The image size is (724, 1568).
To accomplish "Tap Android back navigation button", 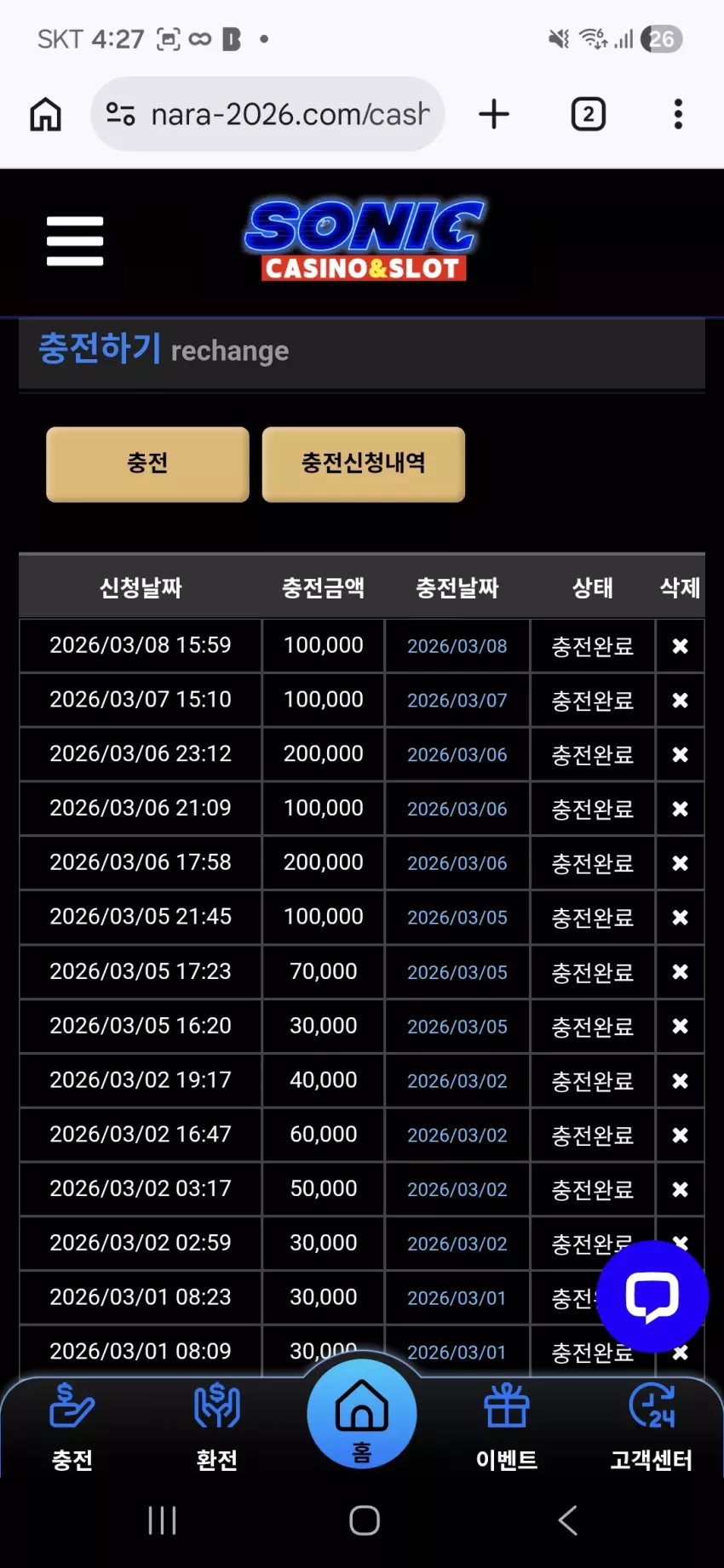I will pos(568,1520).
